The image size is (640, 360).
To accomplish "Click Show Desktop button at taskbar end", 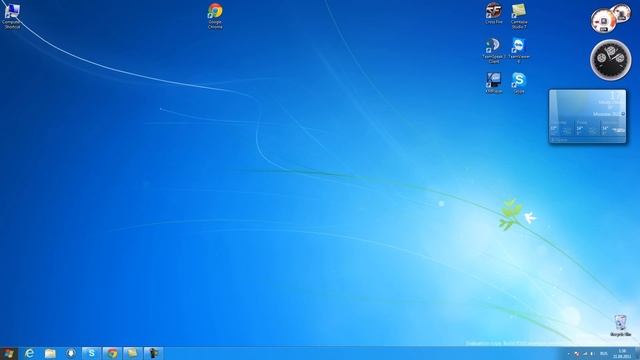I will (637, 354).
